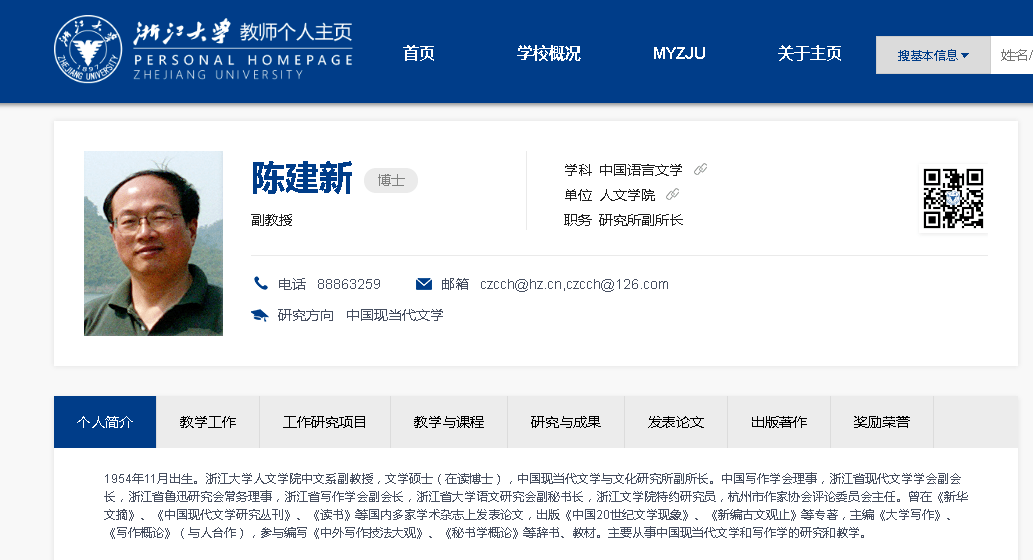The image size is (1033, 560).
Task: Click the email text czcch@hz.cn,czcch@126.com
Action: pyautogui.click(x=574, y=284)
